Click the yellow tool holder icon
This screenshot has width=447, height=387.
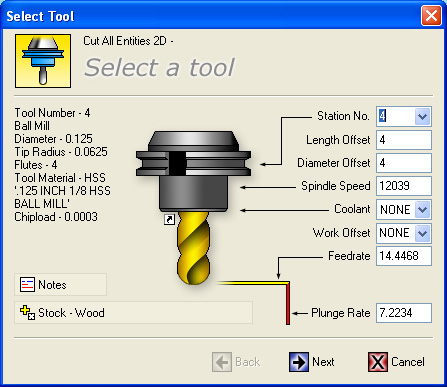[43, 61]
